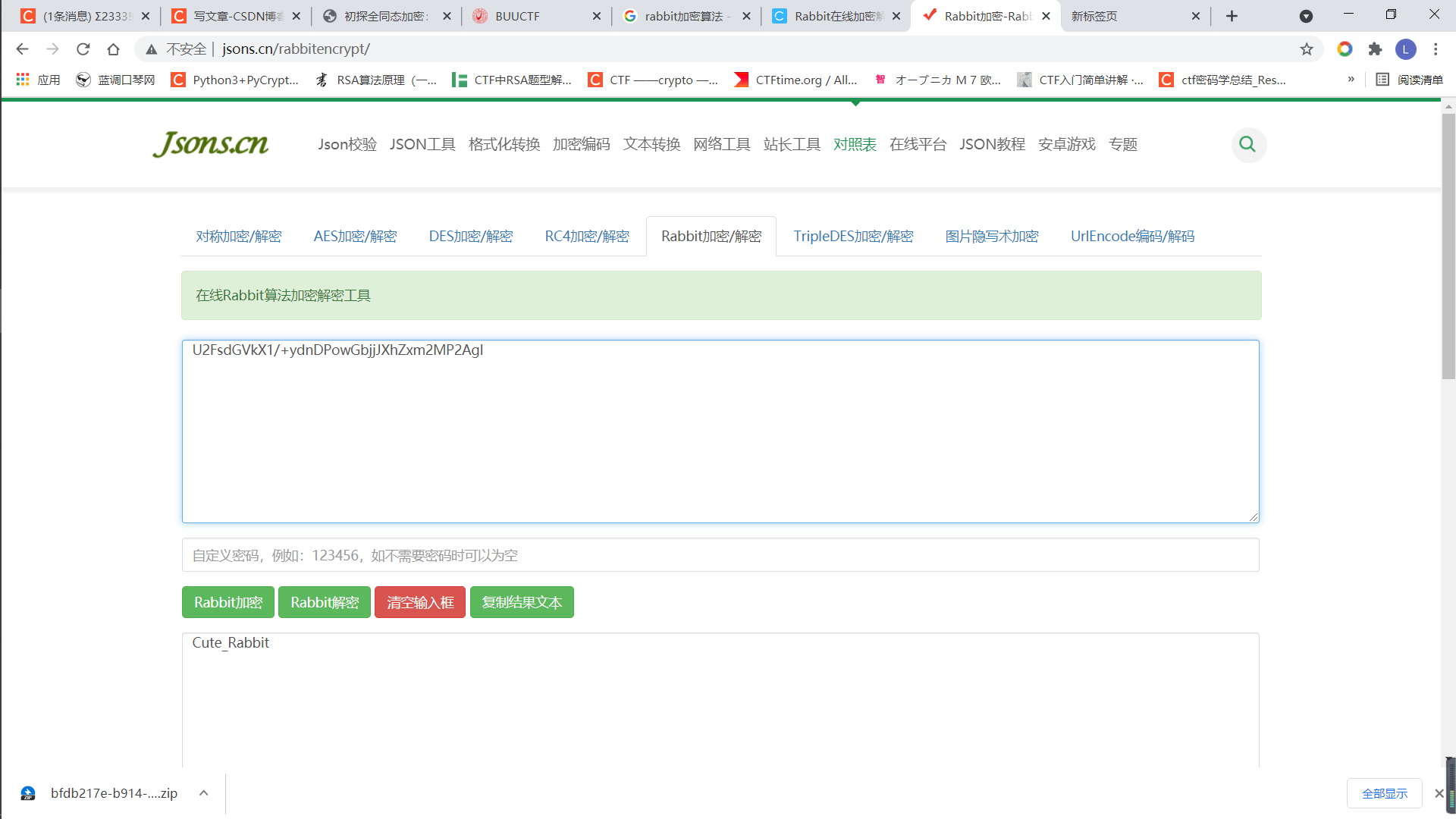1456x819 pixels.
Task: Open the Jsons.cn site search
Action: [1248, 144]
